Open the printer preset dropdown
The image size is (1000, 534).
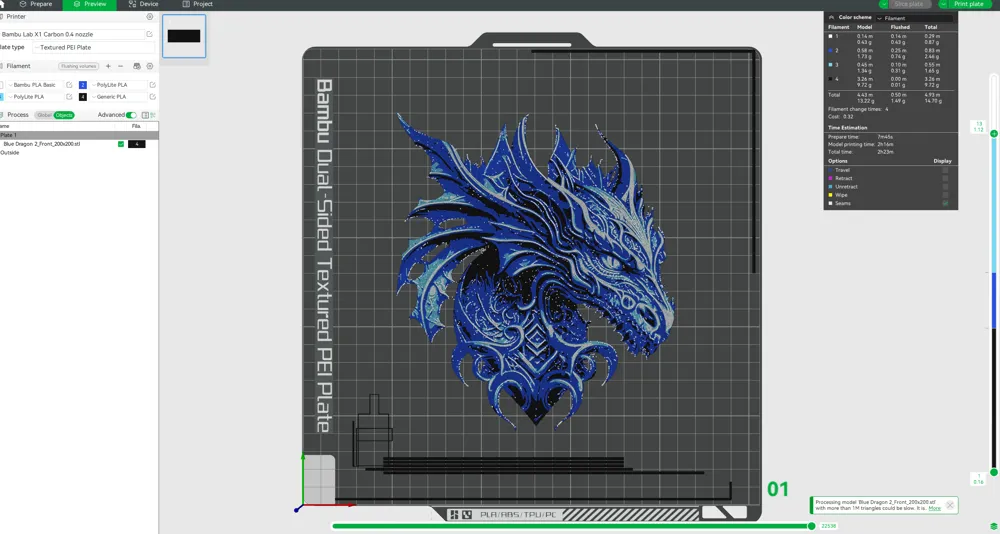coord(72,34)
